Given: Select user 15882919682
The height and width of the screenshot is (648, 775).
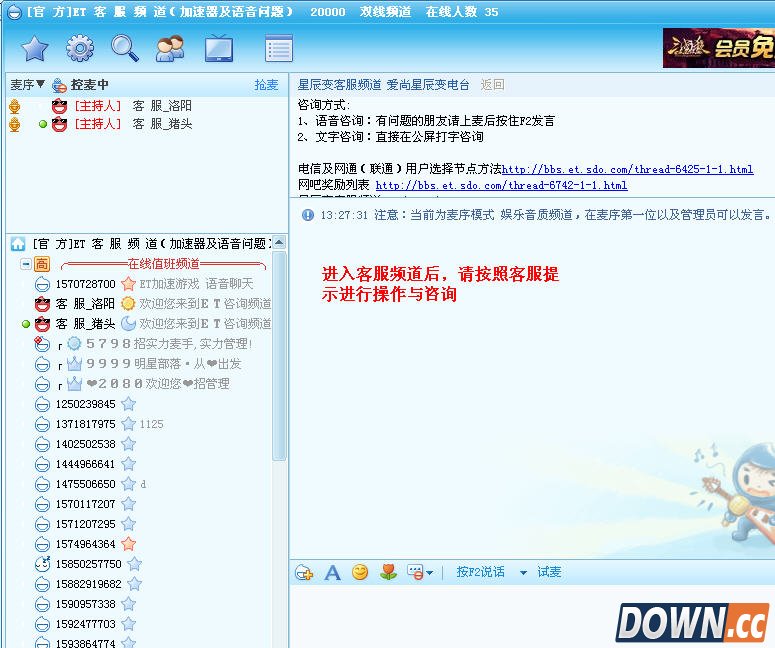Looking at the screenshot, I should [88, 584].
